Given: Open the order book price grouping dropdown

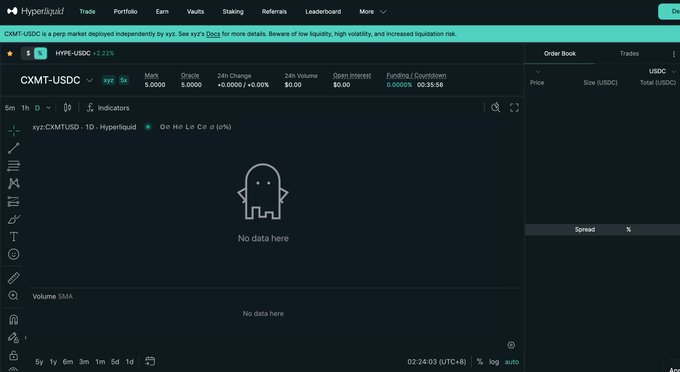Looking at the screenshot, I should coord(538,72).
